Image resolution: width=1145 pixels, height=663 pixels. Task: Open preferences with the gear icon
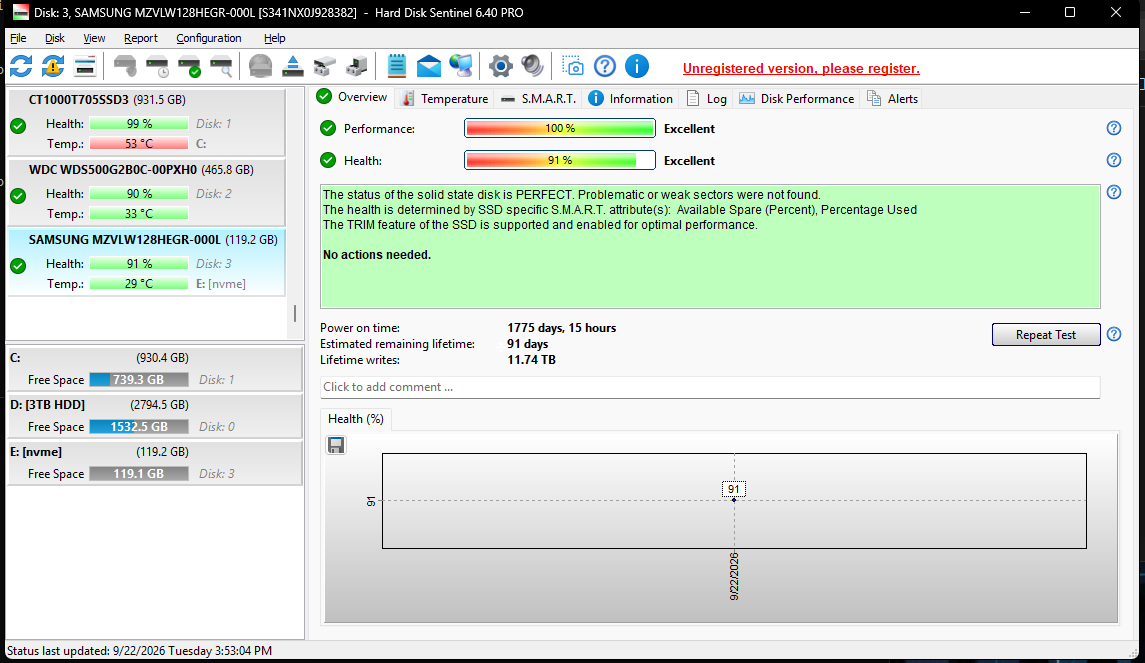pos(500,66)
